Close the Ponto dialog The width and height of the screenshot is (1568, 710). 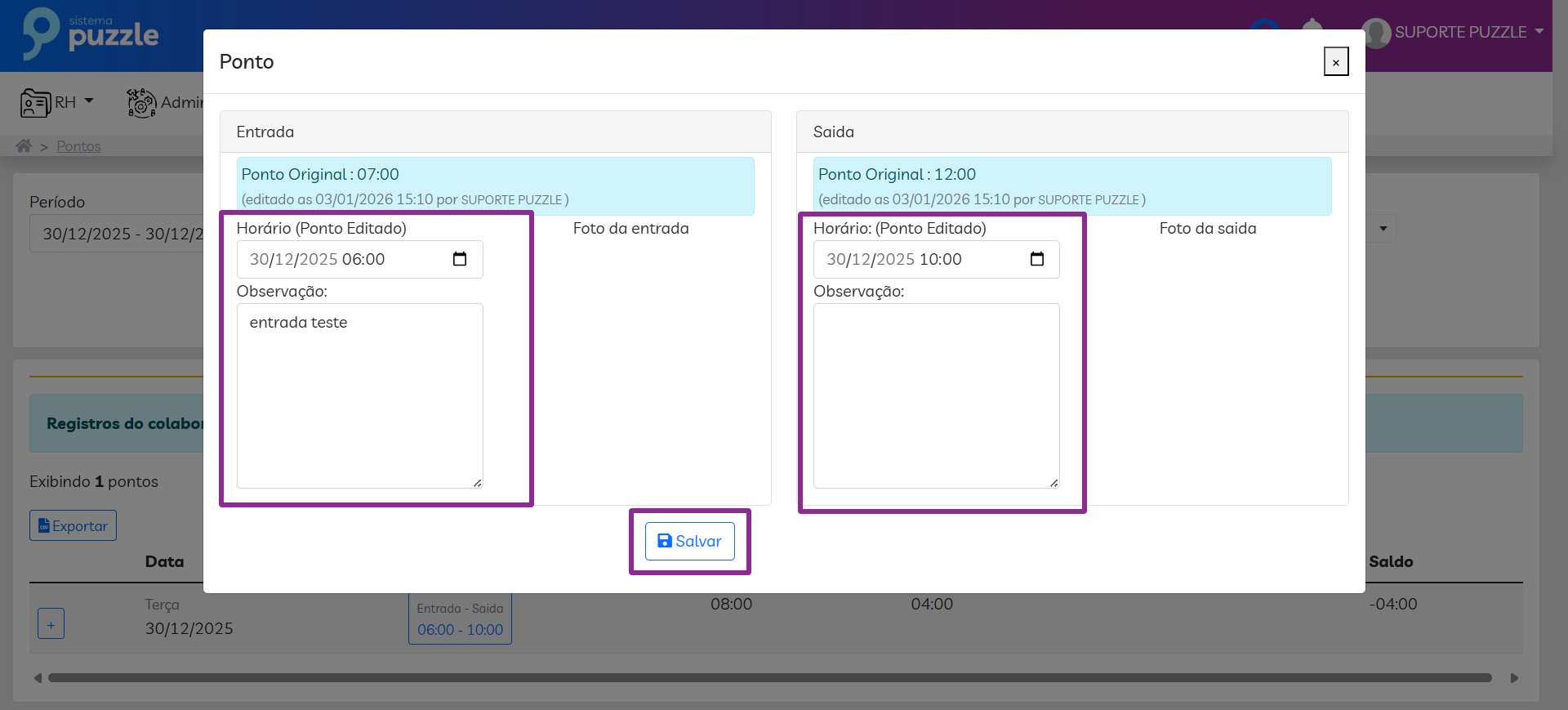click(x=1335, y=62)
